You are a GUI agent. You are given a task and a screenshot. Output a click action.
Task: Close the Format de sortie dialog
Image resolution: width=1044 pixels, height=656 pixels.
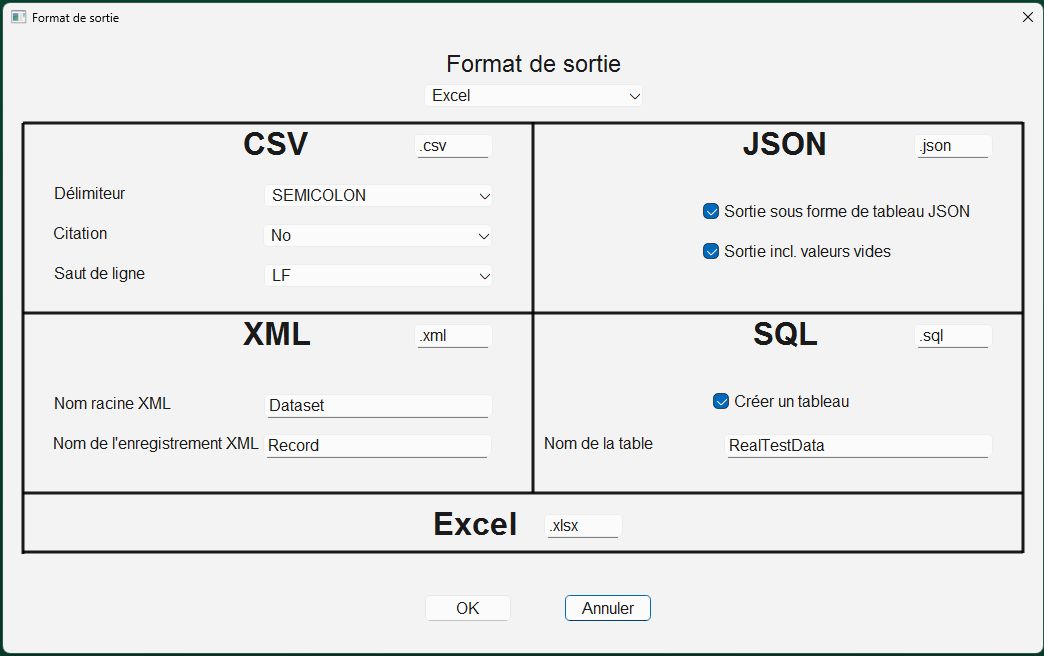pos(1027,17)
